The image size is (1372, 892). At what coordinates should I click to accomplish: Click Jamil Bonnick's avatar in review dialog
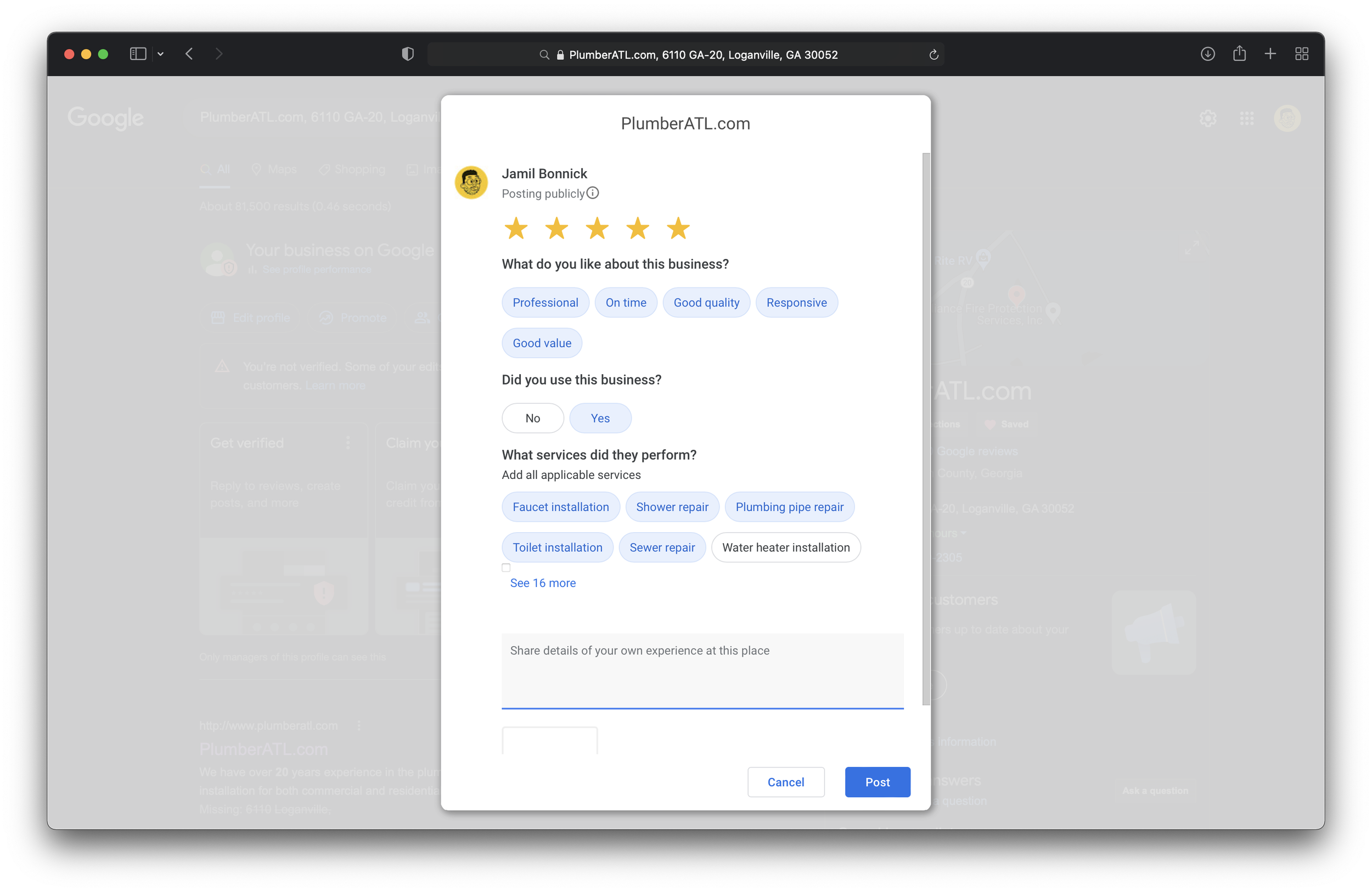(471, 182)
